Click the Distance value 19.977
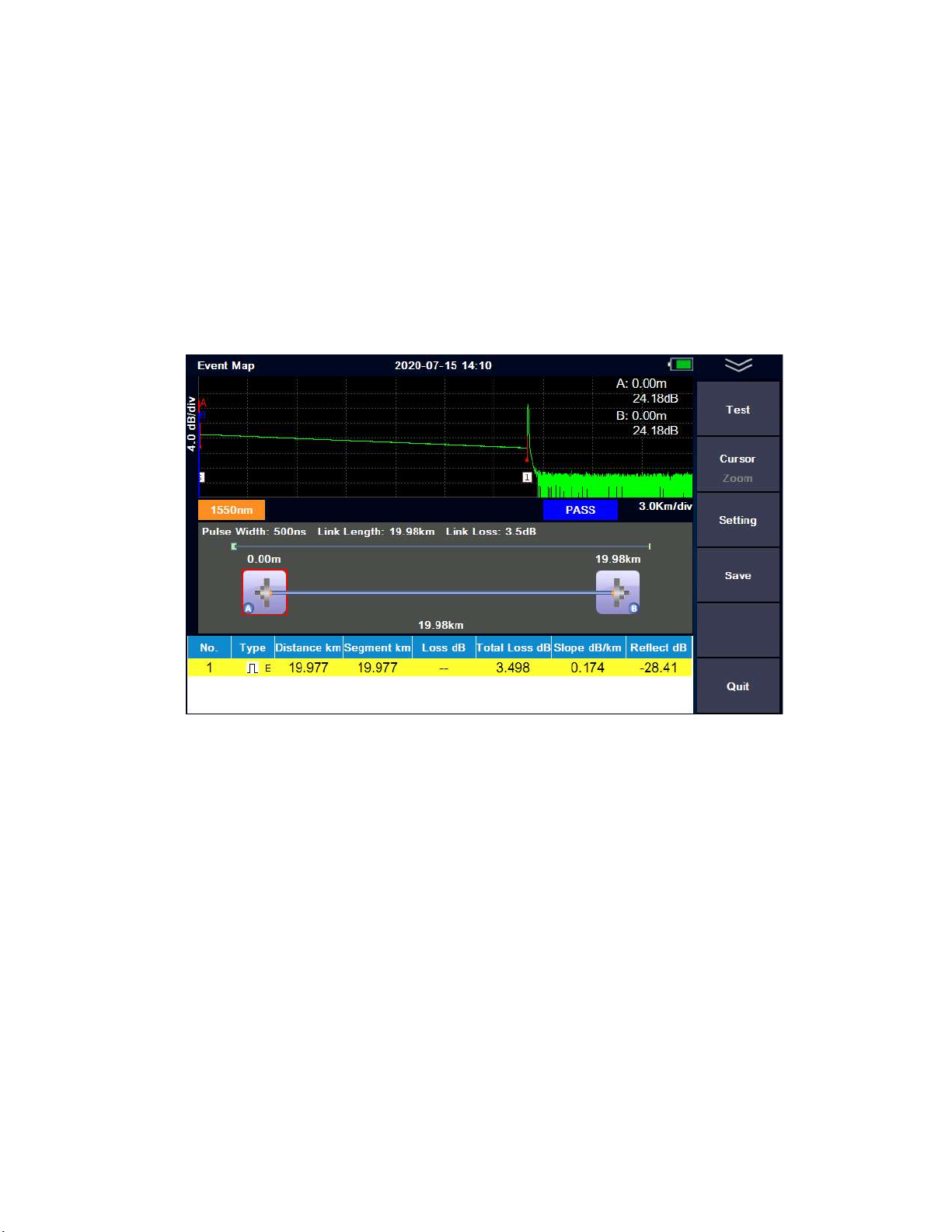This screenshot has height=1232, width=952. pos(309,668)
